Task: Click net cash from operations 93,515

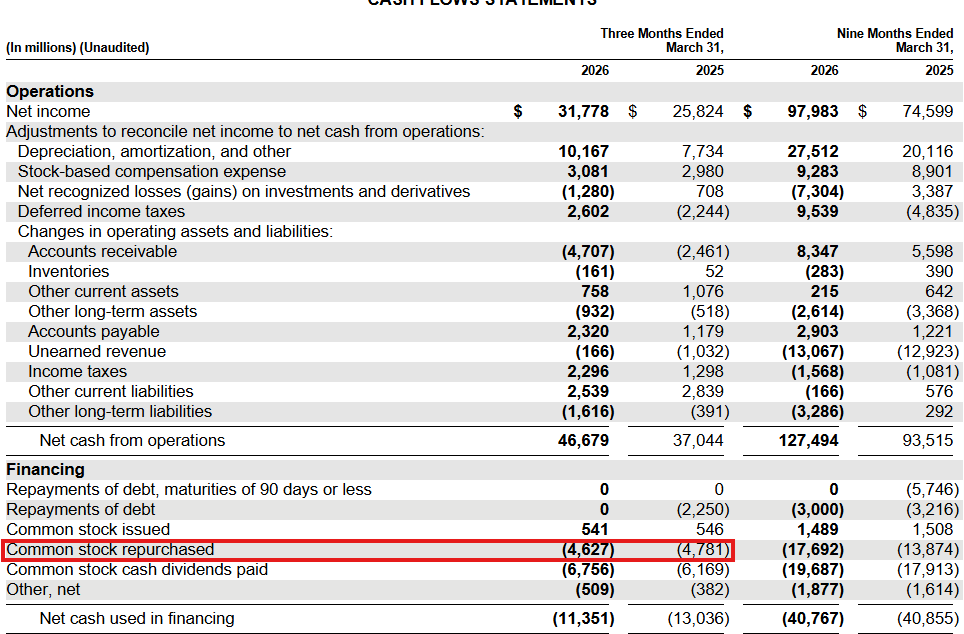Action: click(x=928, y=440)
